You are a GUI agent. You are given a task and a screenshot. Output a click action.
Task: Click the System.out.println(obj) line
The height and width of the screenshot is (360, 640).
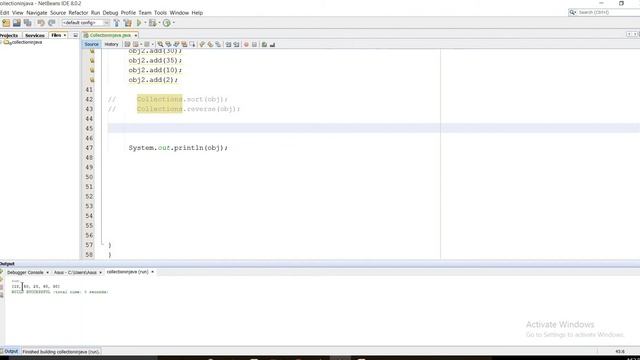pos(178,148)
